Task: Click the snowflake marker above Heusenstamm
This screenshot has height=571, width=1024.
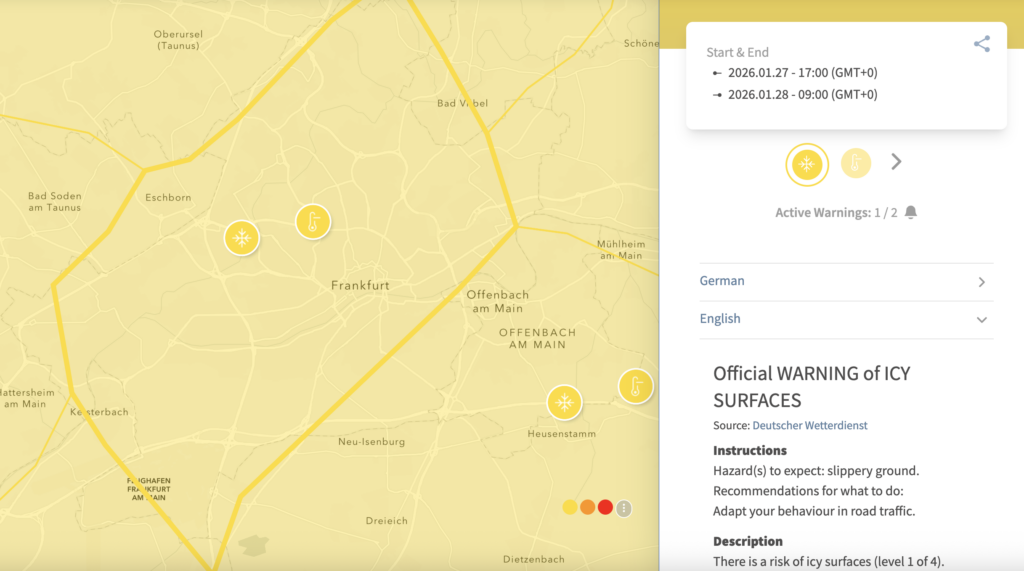Action: pos(564,403)
